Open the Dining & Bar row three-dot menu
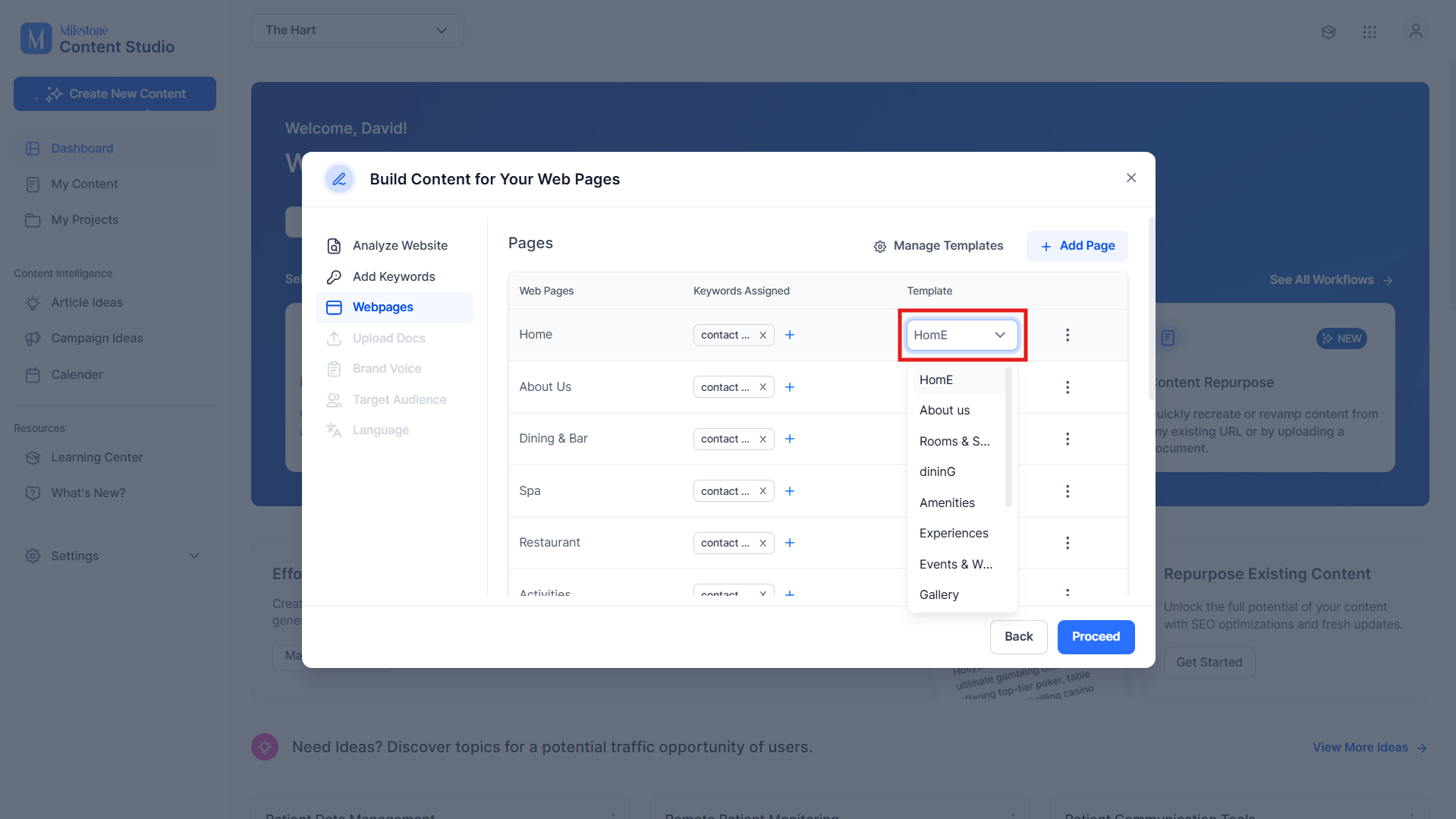 coord(1067,439)
